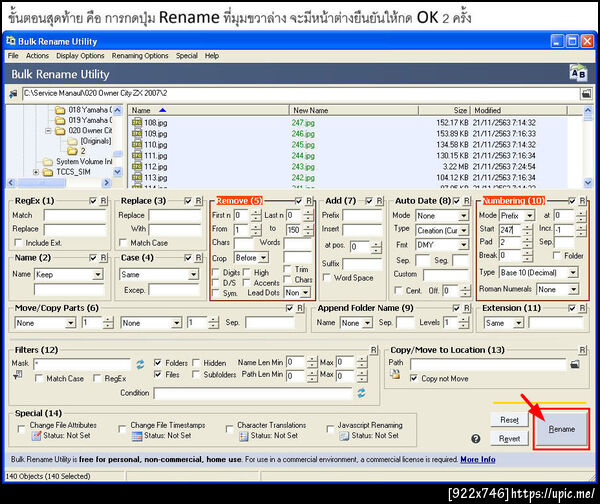
Task: Click the folder tree horizontal scrollbar right arrow
Action: [x=107, y=183]
